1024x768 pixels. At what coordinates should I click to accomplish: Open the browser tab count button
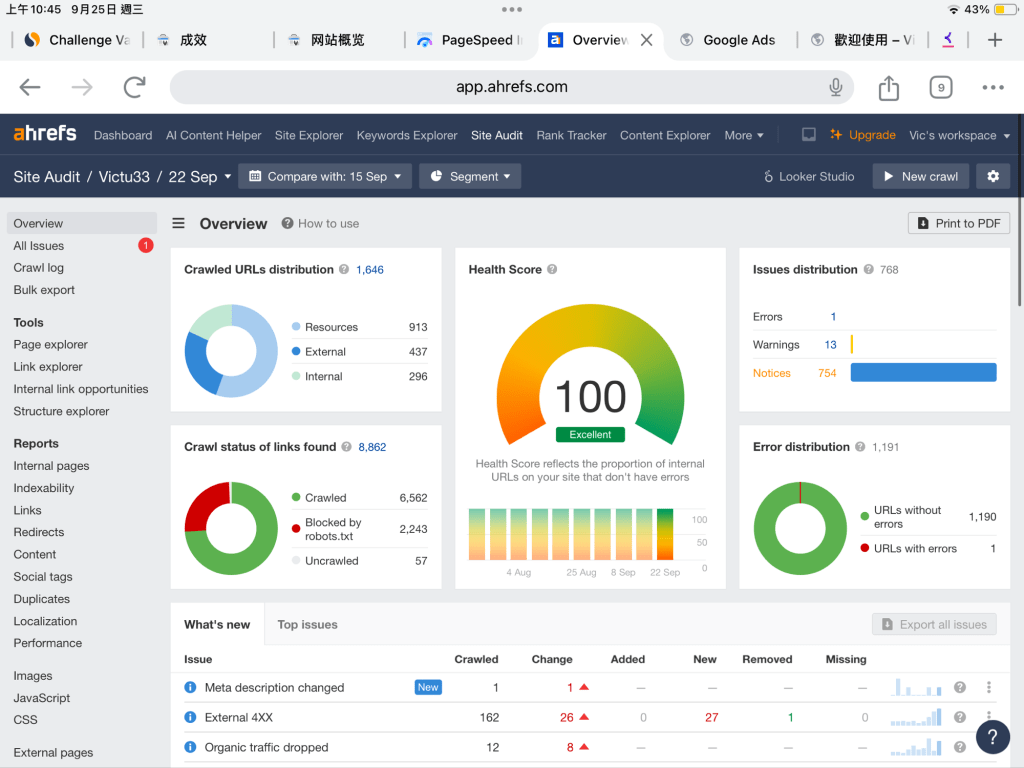pyautogui.click(x=940, y=88)
